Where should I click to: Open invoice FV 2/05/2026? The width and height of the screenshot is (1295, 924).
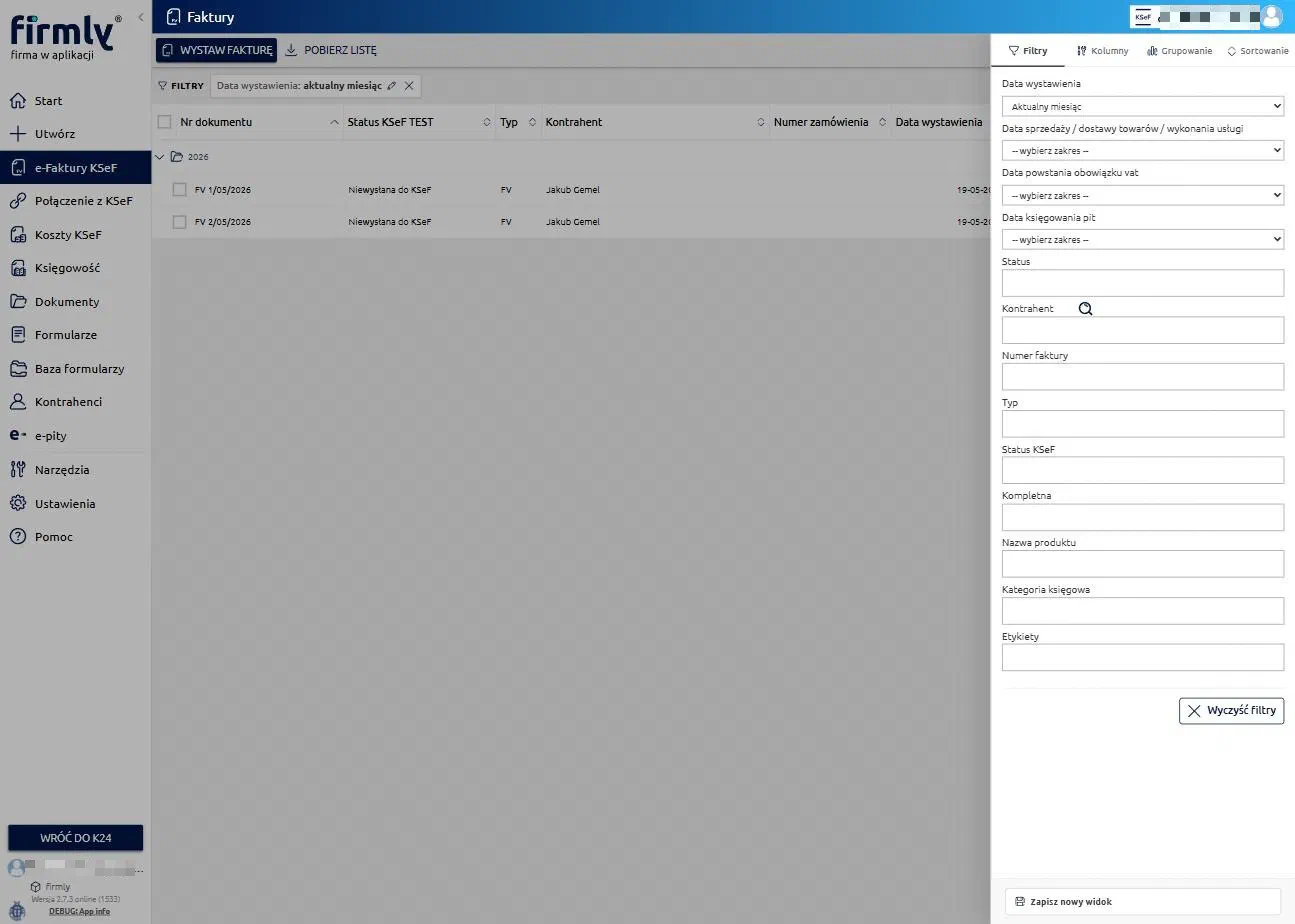[x=223, y=222]
